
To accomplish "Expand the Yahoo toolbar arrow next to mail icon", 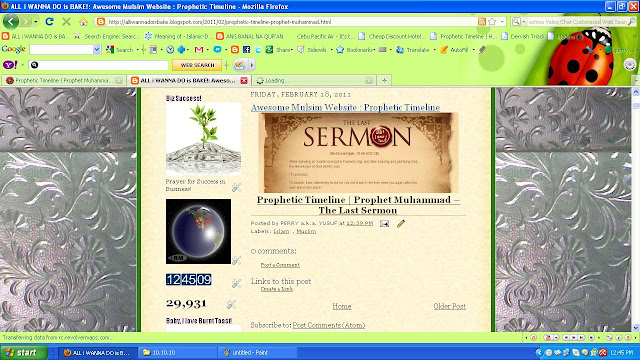I will pos(252,65).
